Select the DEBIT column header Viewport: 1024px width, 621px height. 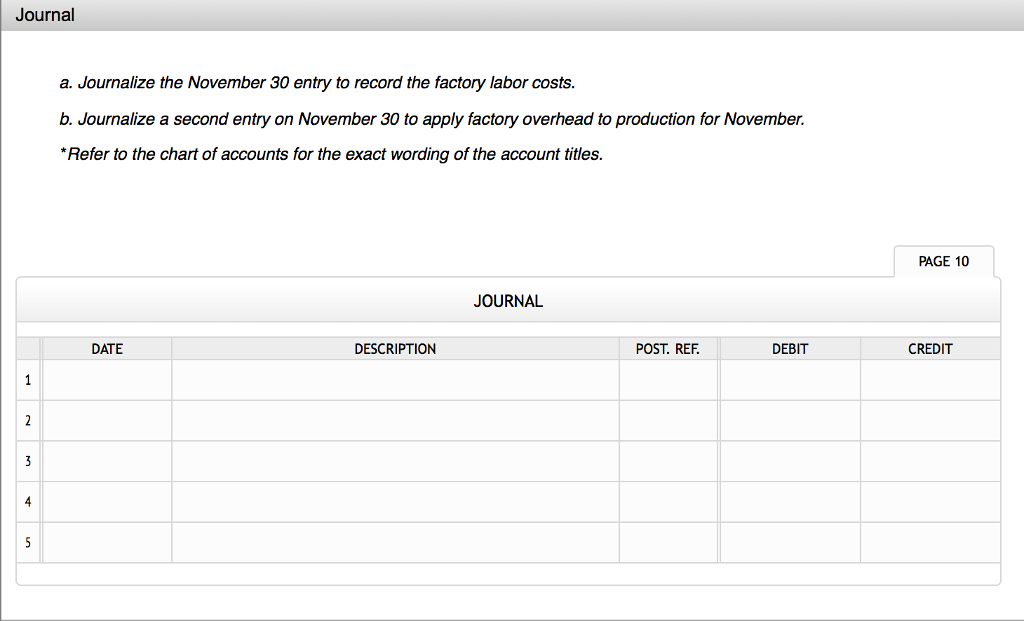[789, 348]
